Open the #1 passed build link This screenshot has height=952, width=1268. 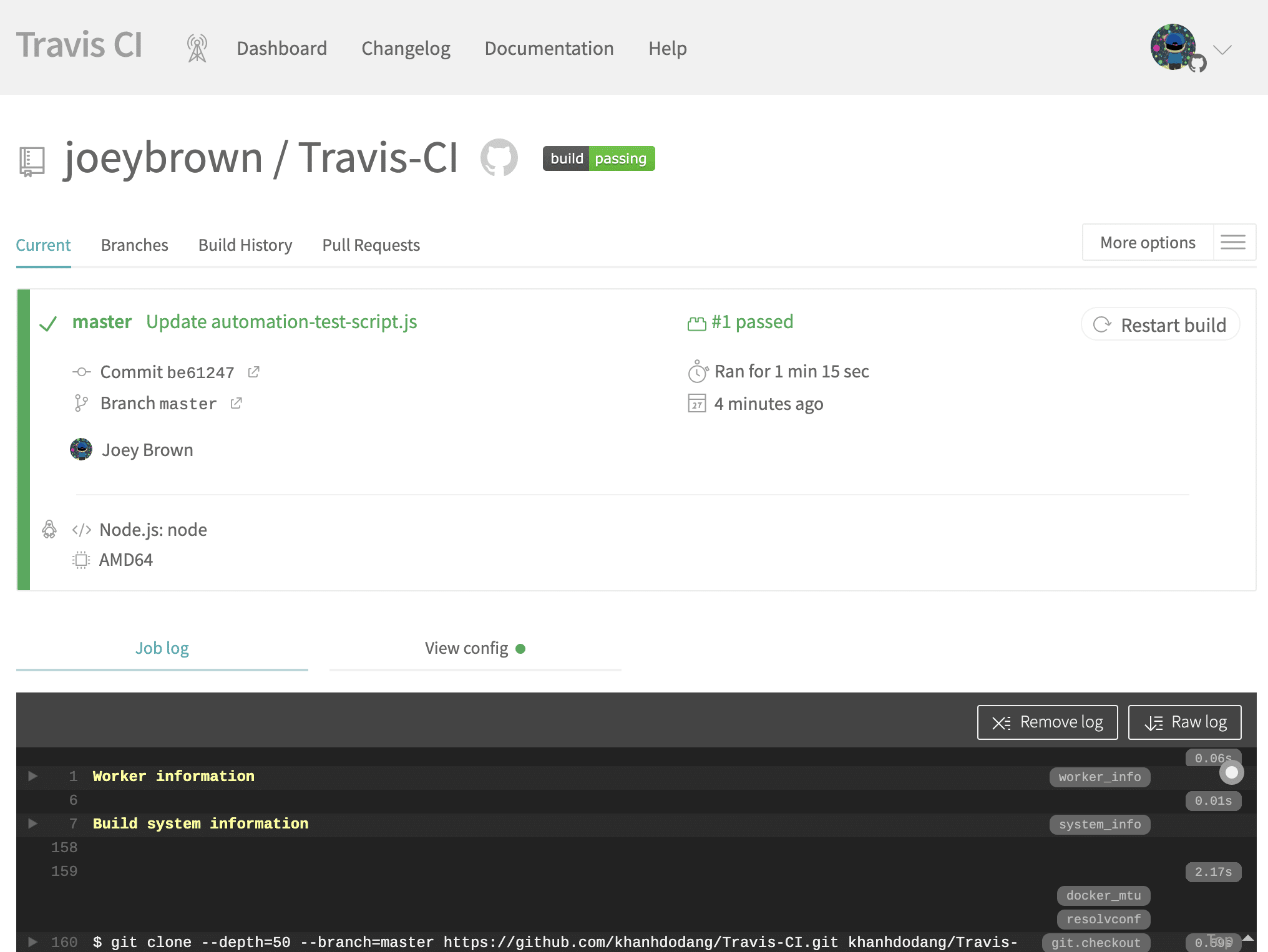tap(753, 322)
